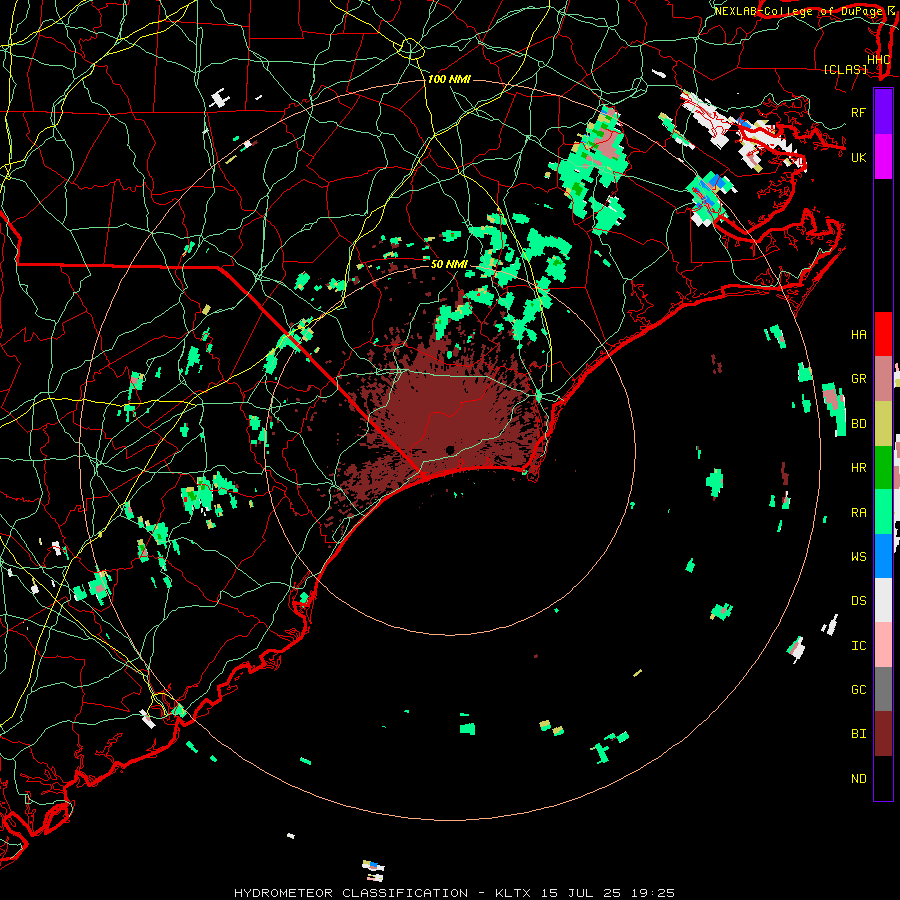This screenshot has height=900, width=900.
Task: Click the gray GC ground clutter swatch
Action: point(883,689)
